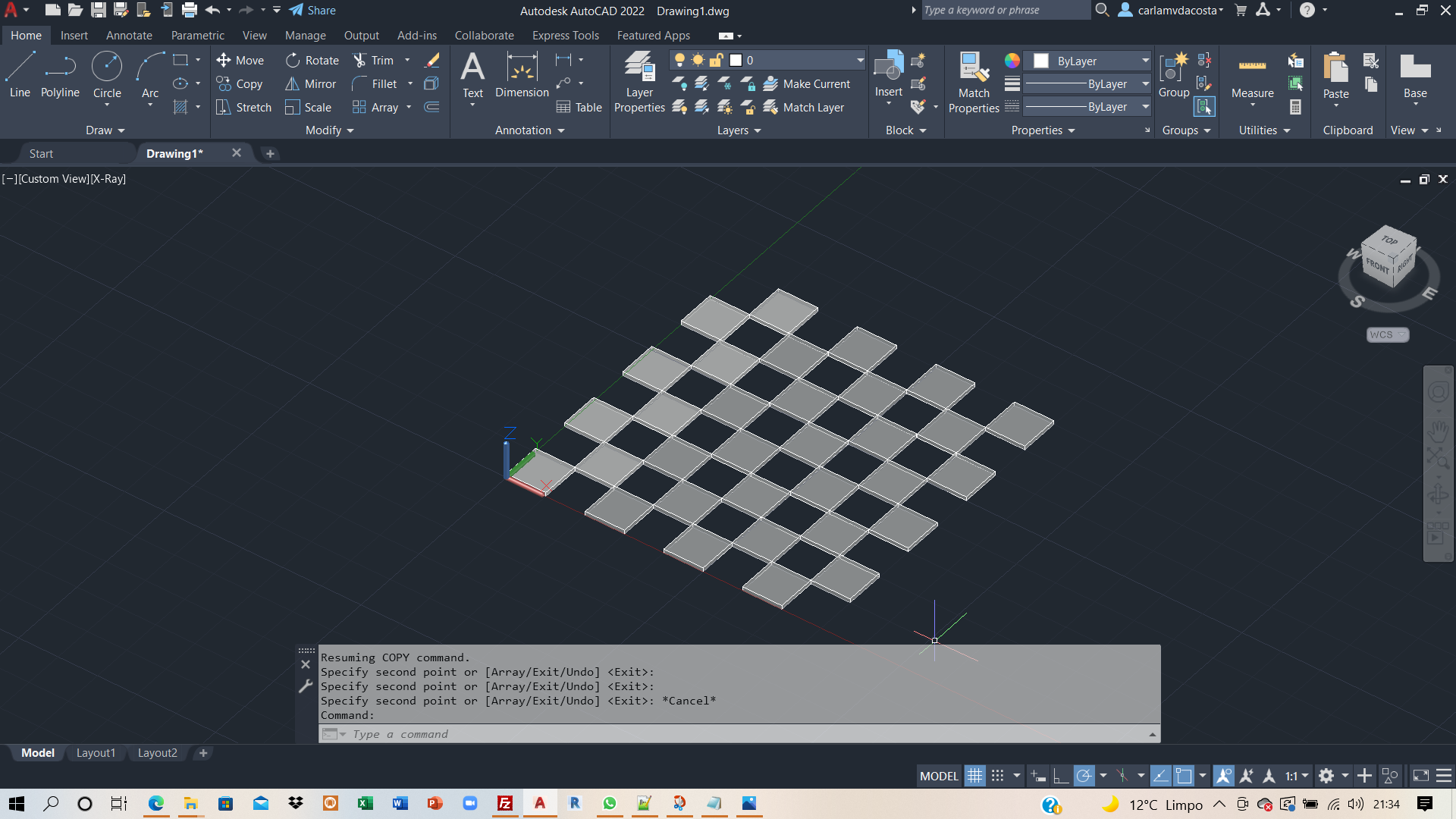This screenshot has height=819, width=1456.
Task: Toggle object snap tracking in status bar
Action: [1160, 776]
